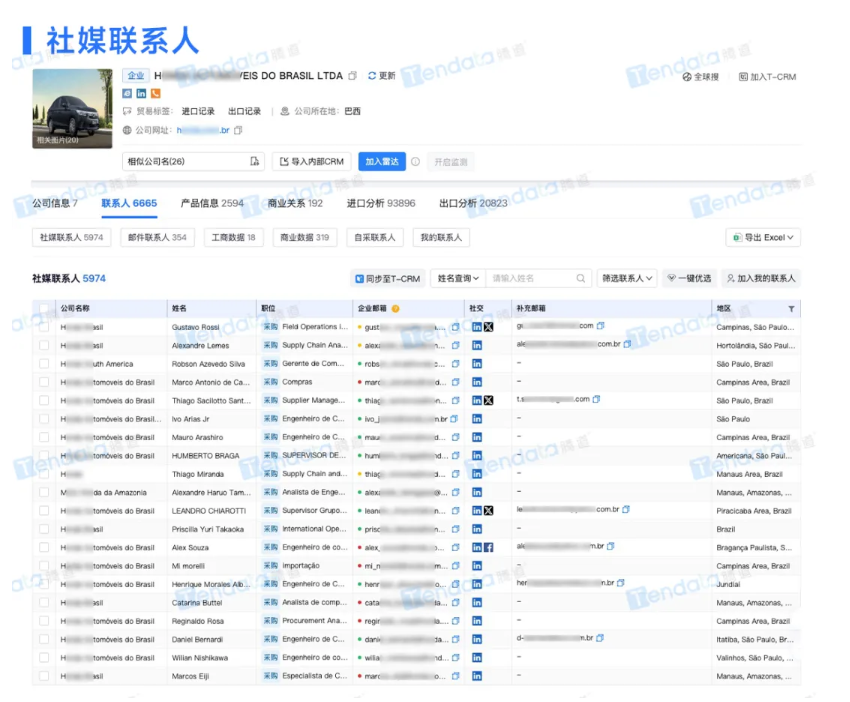Tick checkbox for Willan Nishikawa row
The height and width of the screenshot is (702, 850).
coord(44,658)
